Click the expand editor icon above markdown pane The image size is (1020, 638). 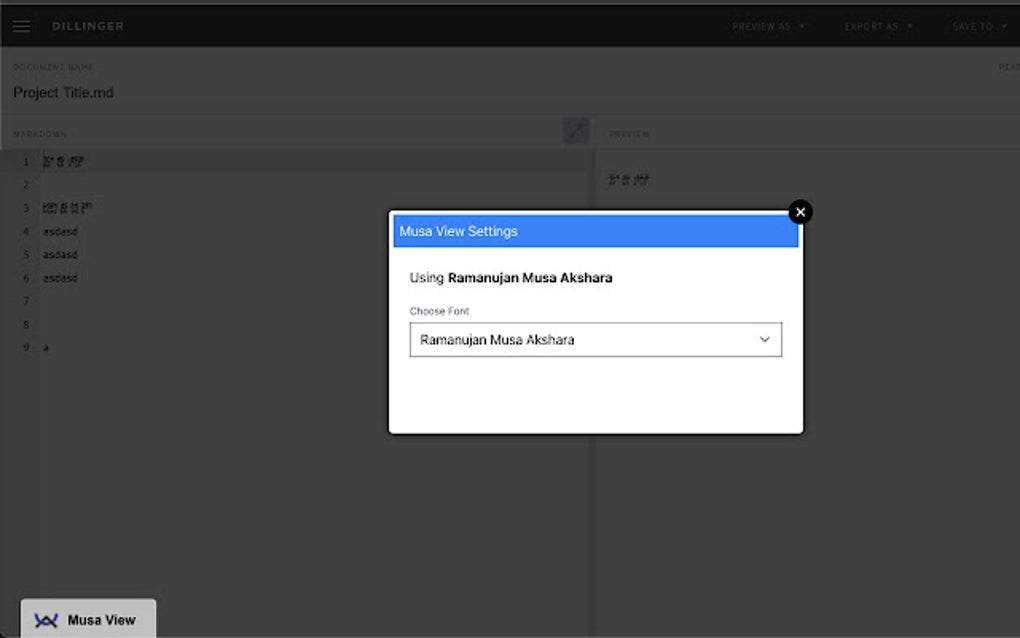point(576,130)
